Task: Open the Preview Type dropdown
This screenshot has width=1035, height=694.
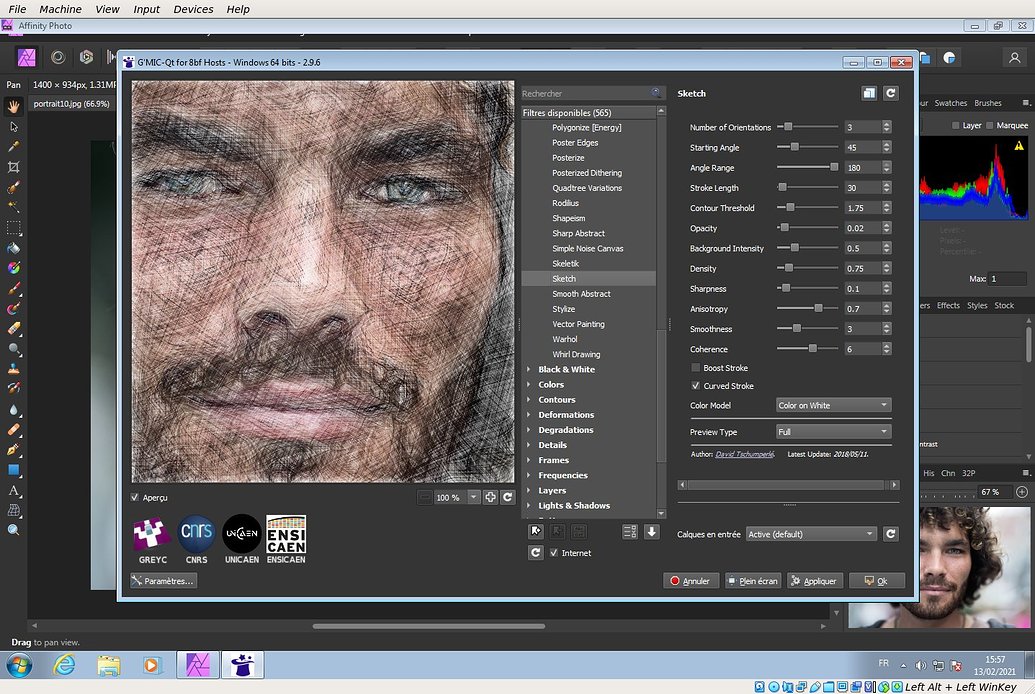Action: click(833, 431)
